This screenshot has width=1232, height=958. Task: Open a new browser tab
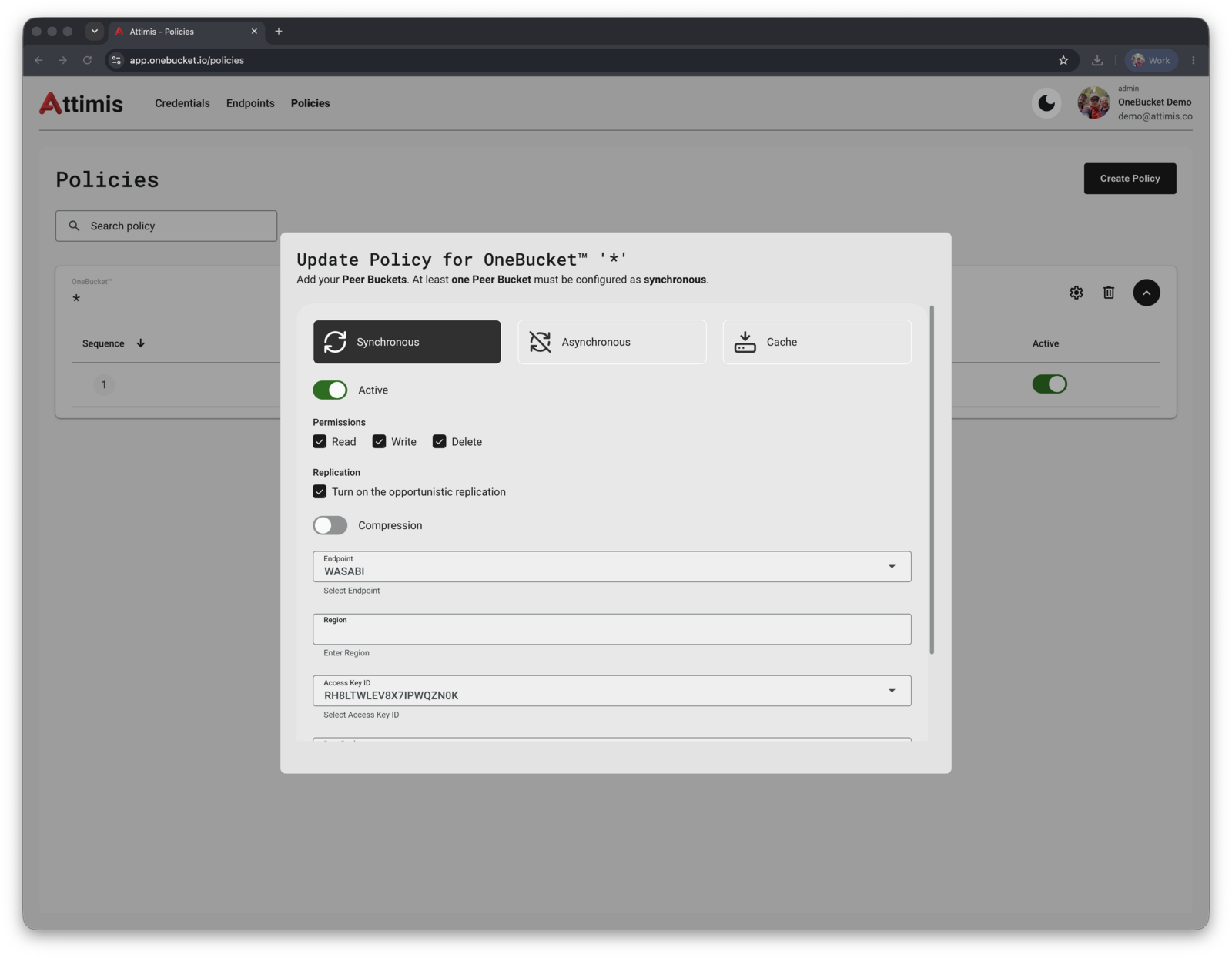(279, 32)
